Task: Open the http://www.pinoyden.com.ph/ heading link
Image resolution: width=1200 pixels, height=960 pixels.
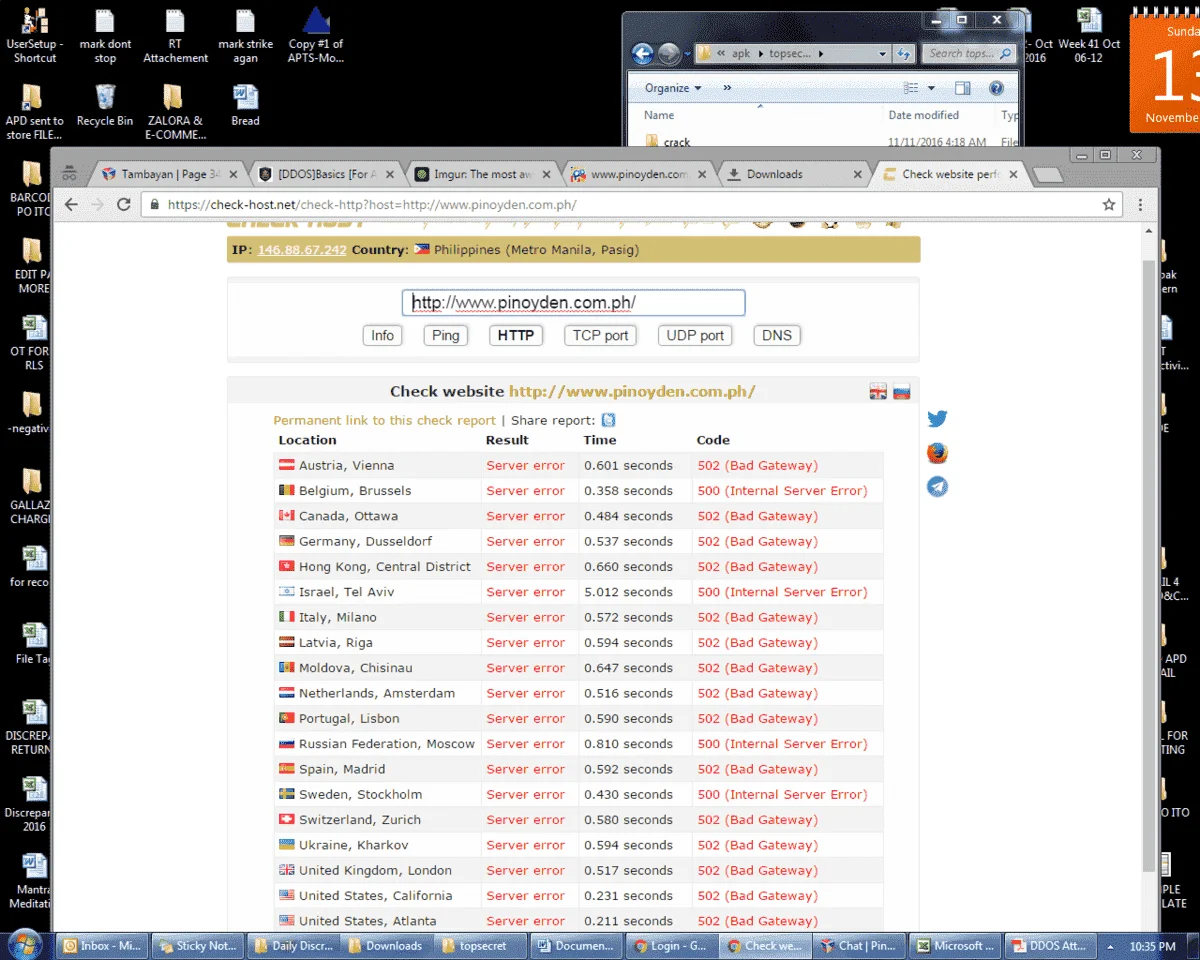Action: (x=632, y=392)
